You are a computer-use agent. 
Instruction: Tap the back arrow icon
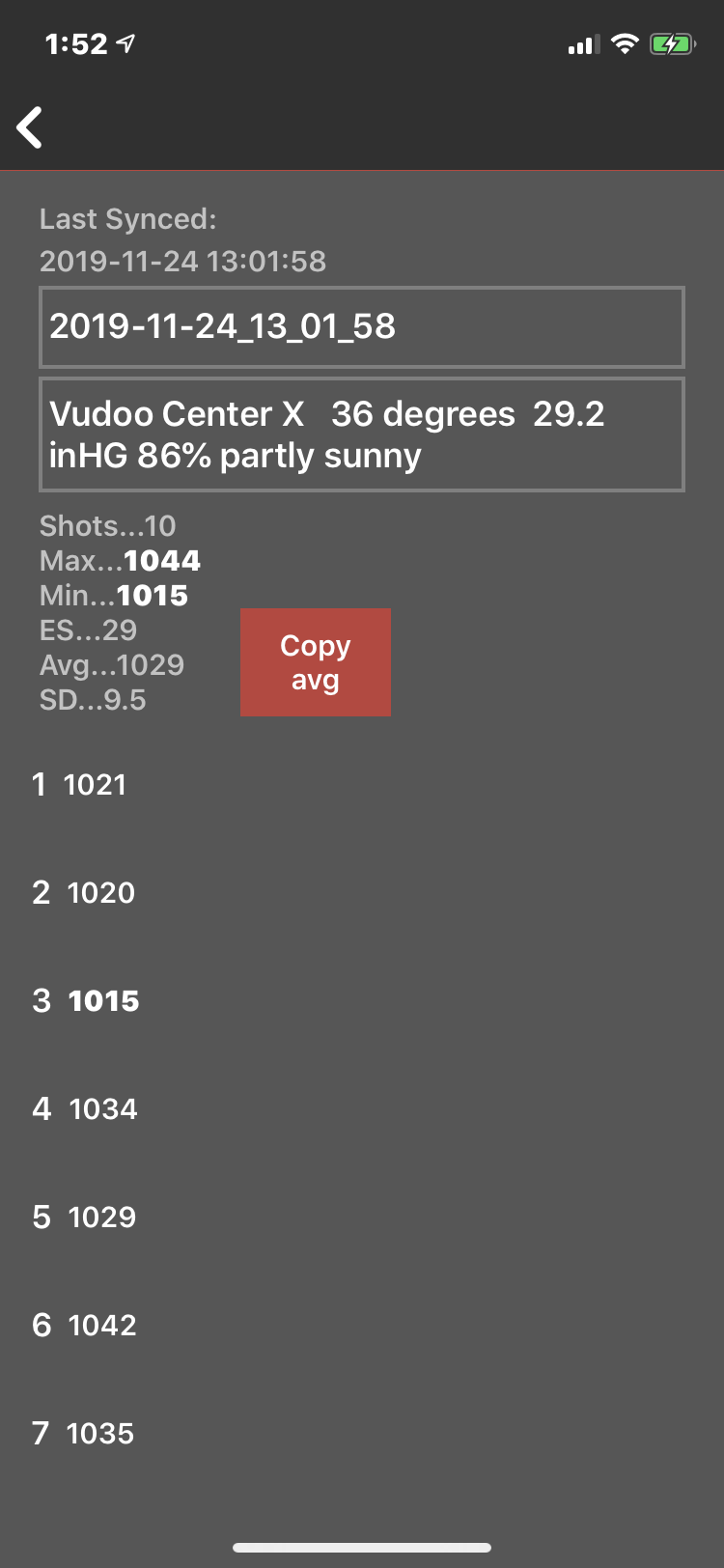coord(30,127)
